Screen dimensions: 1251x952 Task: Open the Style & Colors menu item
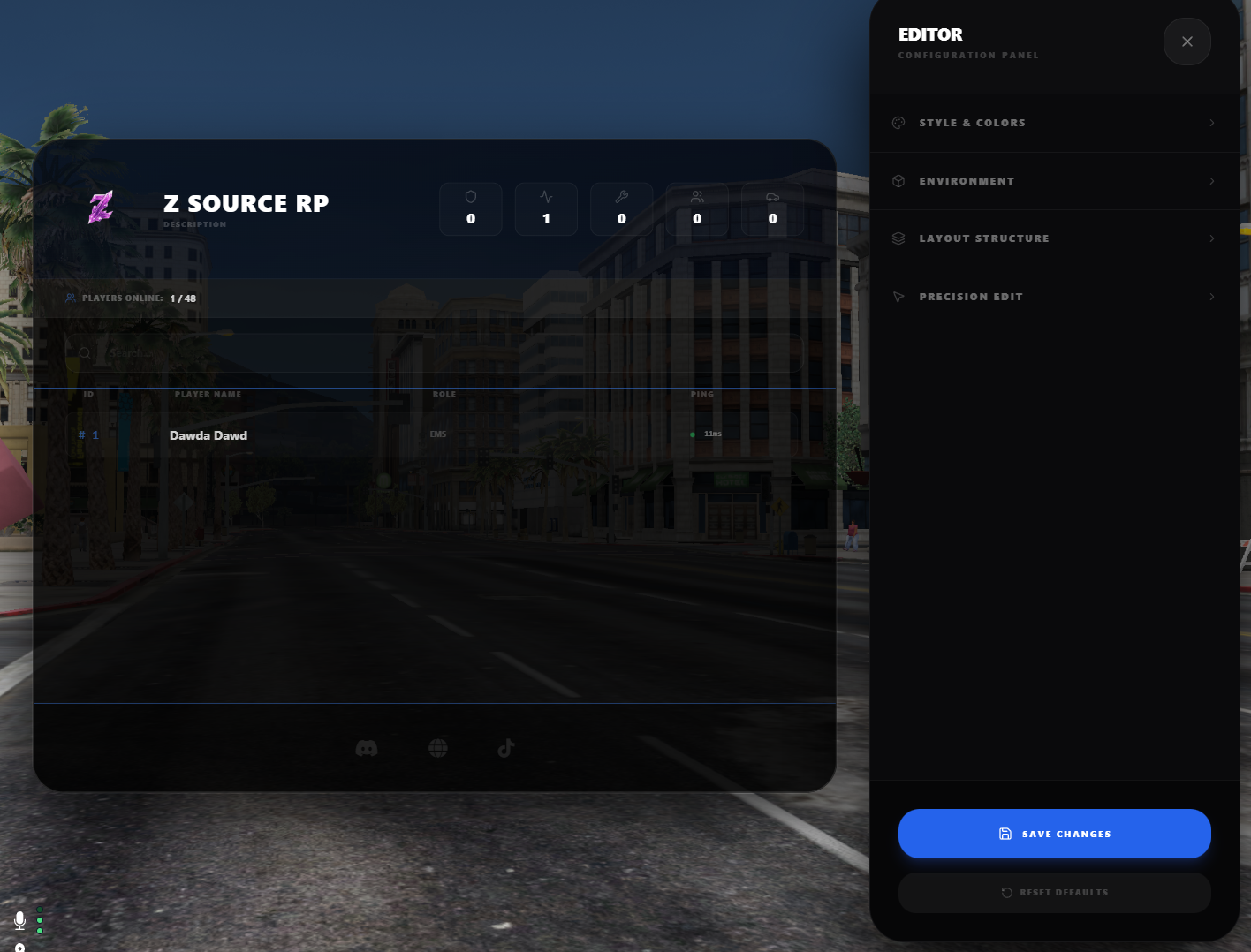point(1055,123)
